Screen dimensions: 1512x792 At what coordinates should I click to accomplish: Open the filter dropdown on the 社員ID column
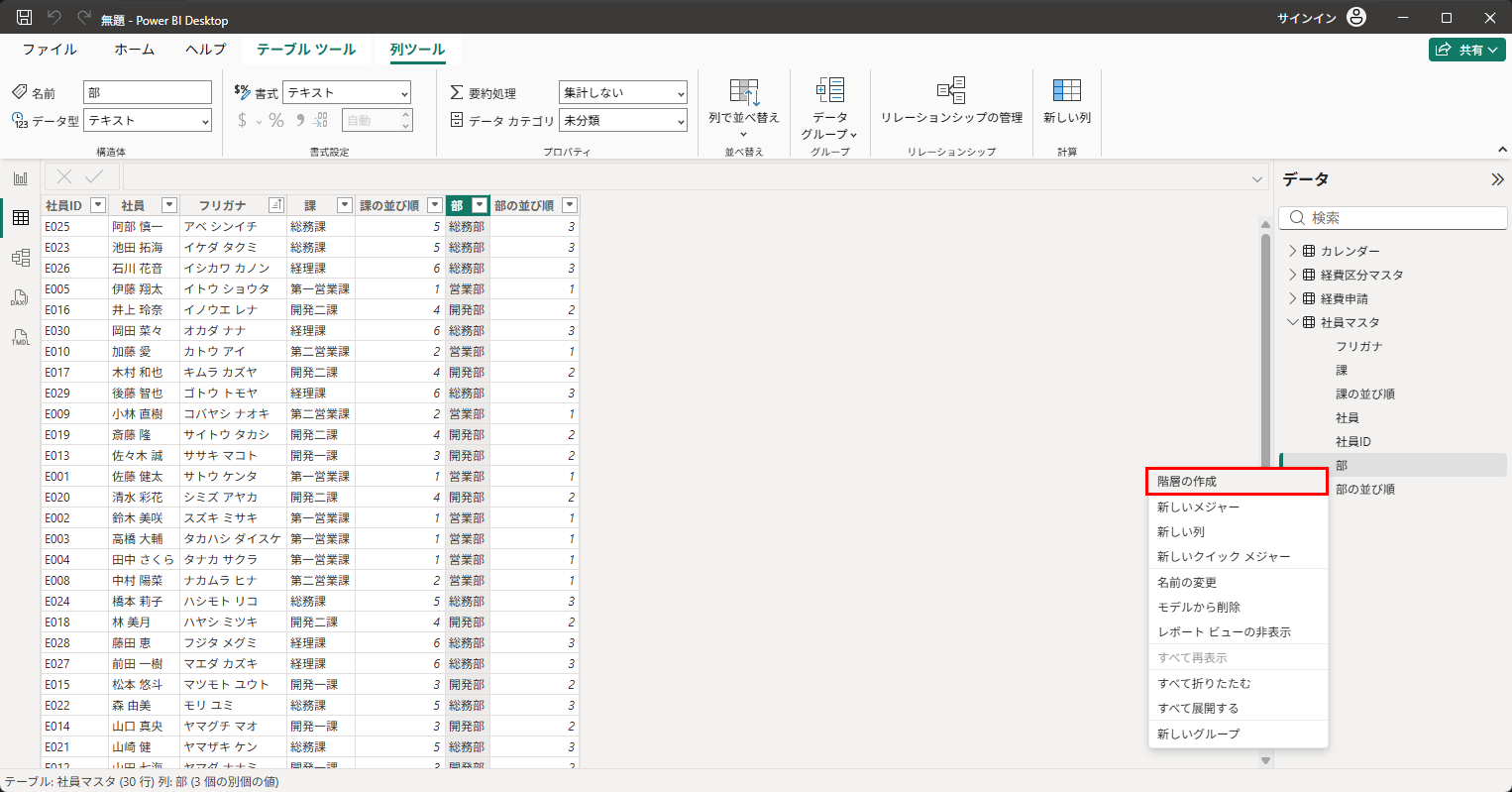[x=98, y=205]
